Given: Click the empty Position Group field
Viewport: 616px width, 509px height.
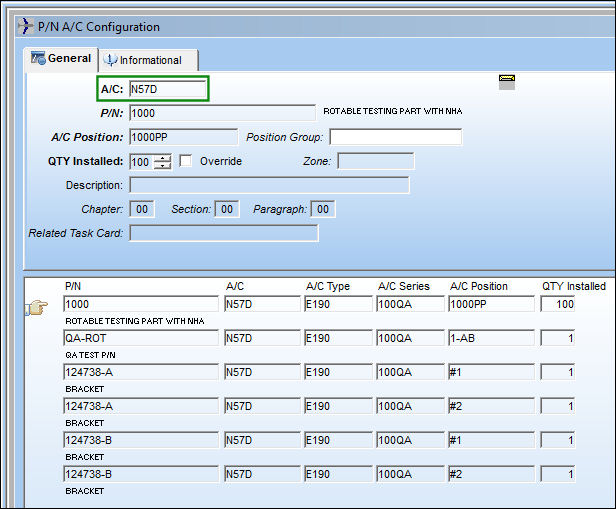Looking at the screenshot, I should pyautogui.click(x=396, y=137).
